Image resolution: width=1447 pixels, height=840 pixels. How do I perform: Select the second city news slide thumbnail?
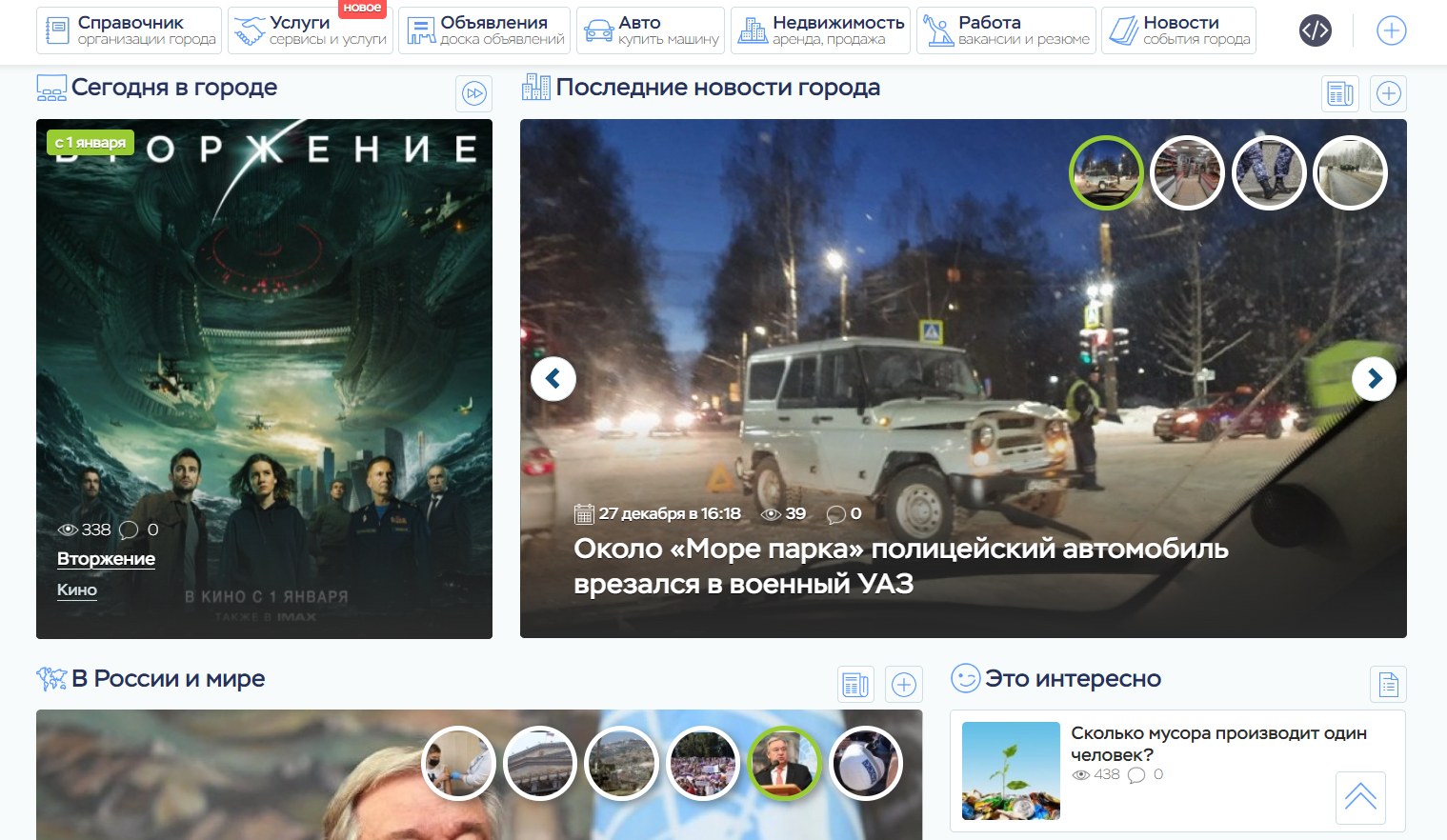tap(1187, 173)
